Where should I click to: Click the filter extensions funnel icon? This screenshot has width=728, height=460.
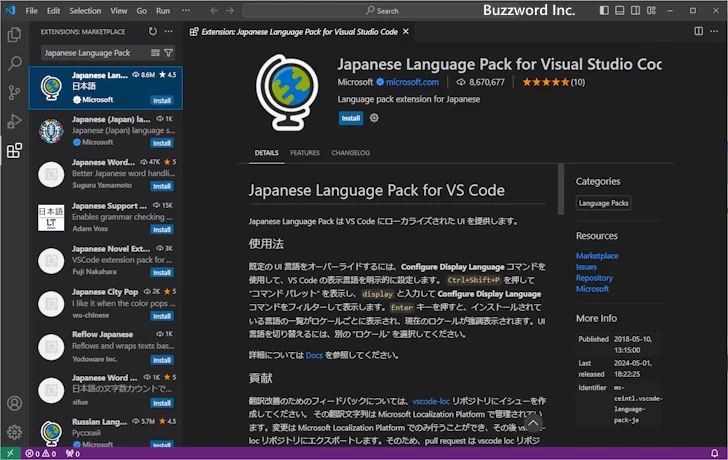click(168, 53)
